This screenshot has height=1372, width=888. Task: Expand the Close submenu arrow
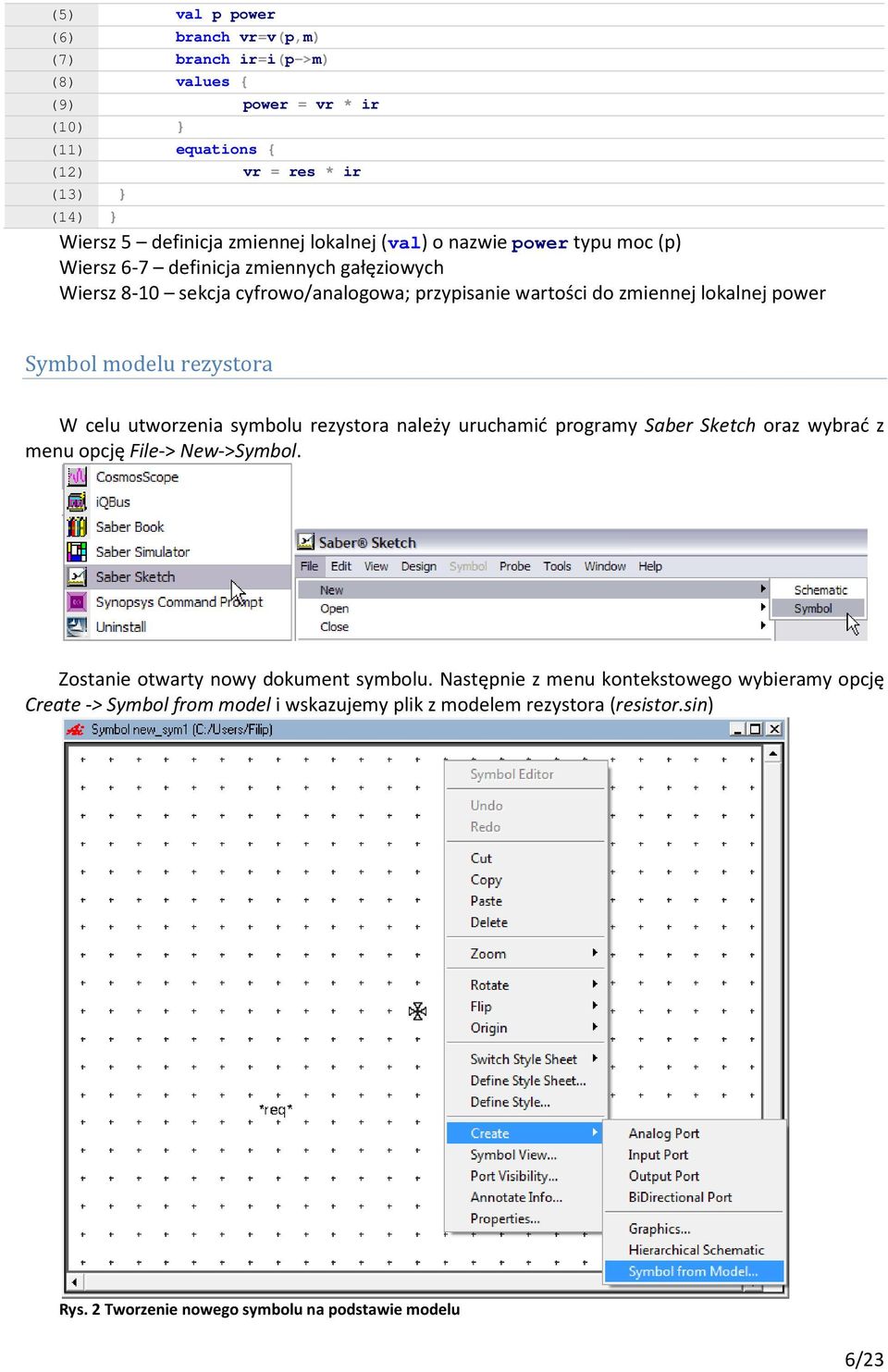tap(763, 625)
